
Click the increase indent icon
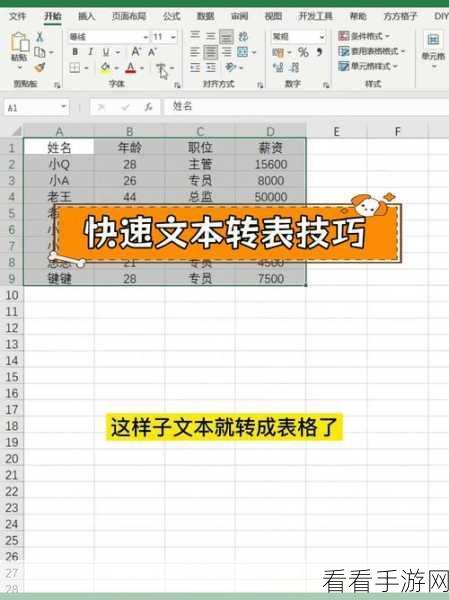211,68
